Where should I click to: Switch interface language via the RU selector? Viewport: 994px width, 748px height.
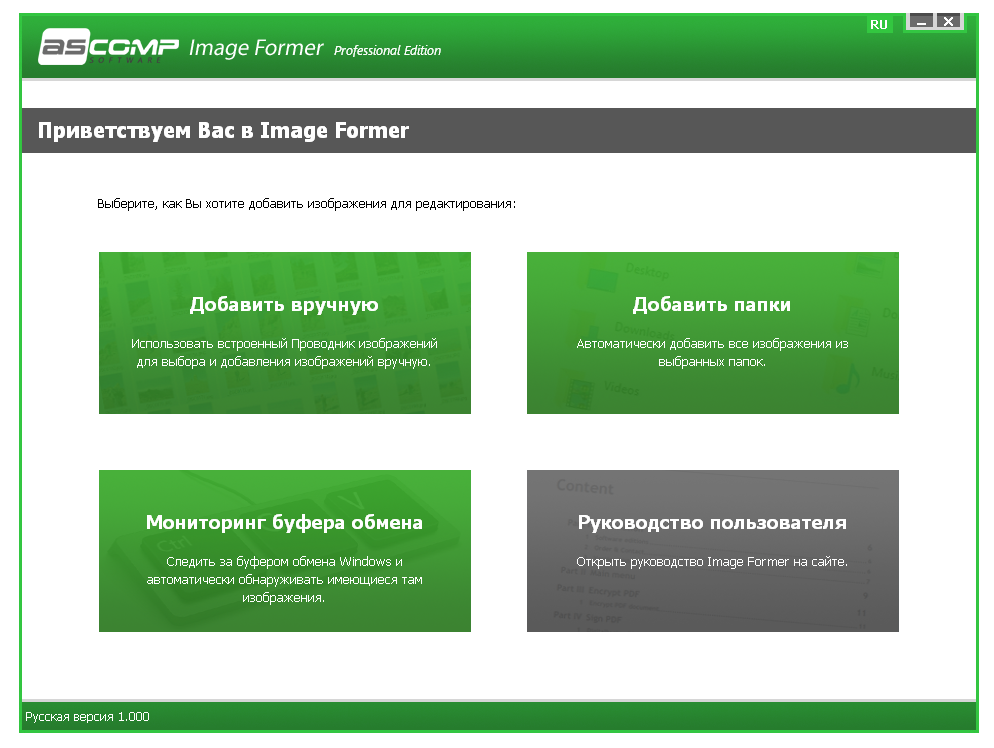tap(879, 25)
